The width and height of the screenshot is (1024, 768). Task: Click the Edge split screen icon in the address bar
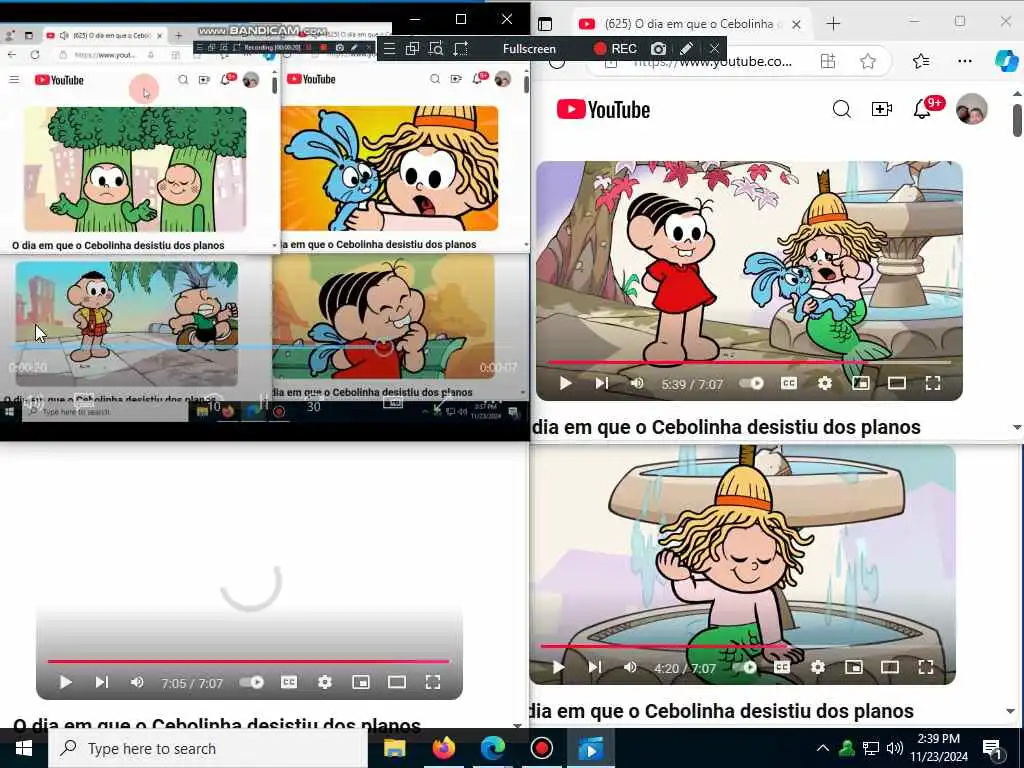(x=828, y=61)
